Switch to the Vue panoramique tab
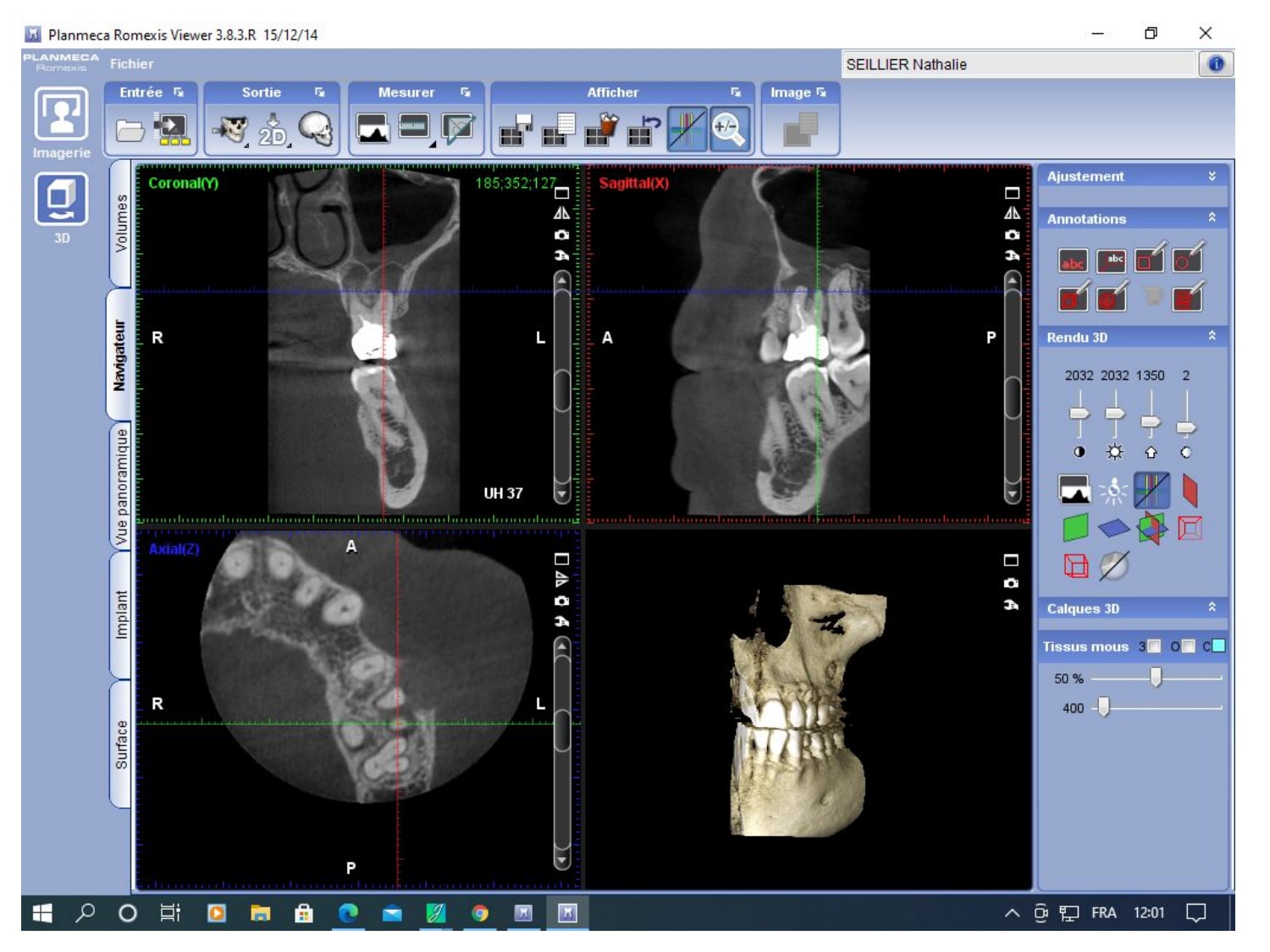 click(121, 487)
